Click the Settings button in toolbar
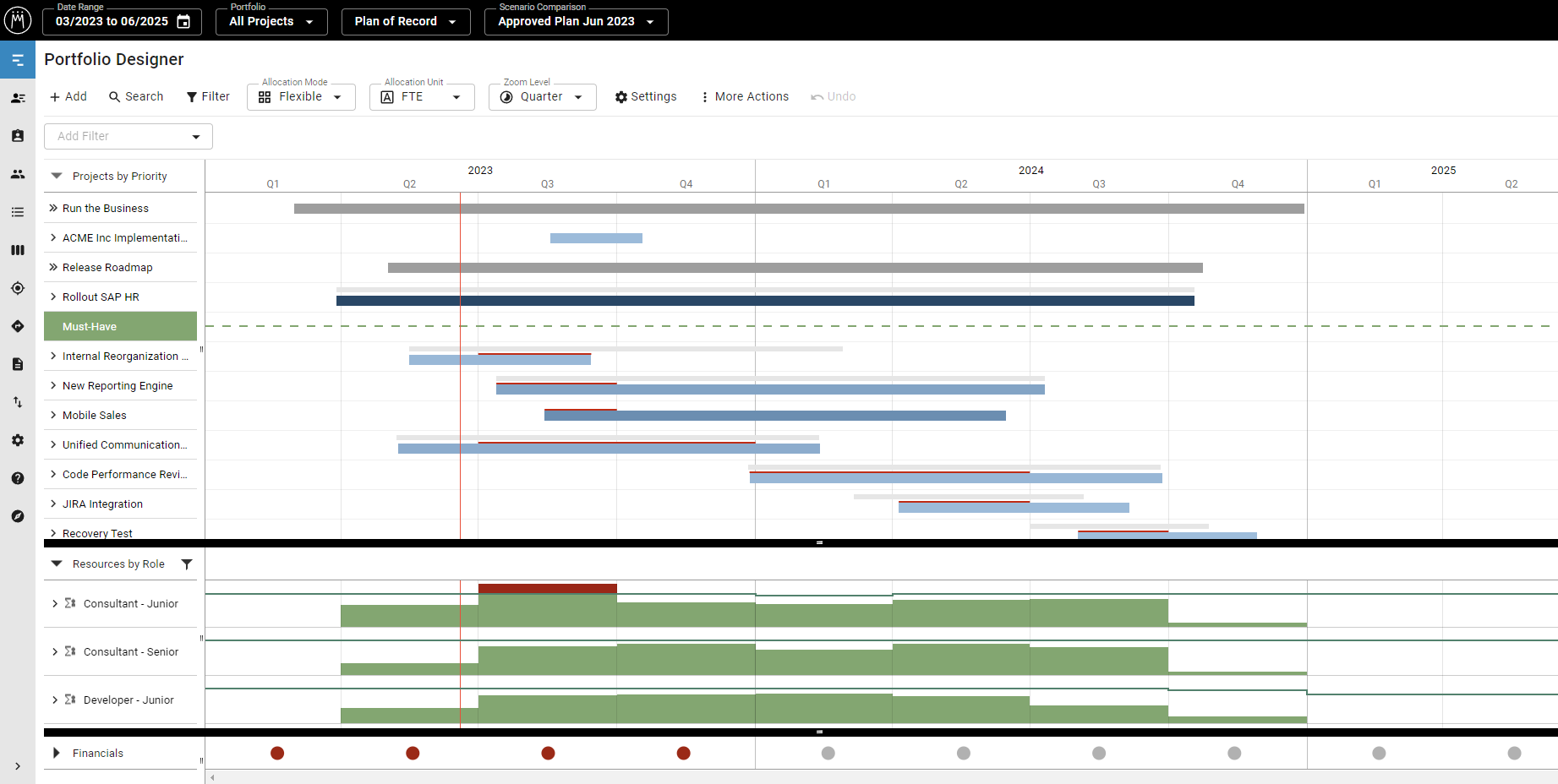Screen dimensions: 1558x784 (646, 97)
